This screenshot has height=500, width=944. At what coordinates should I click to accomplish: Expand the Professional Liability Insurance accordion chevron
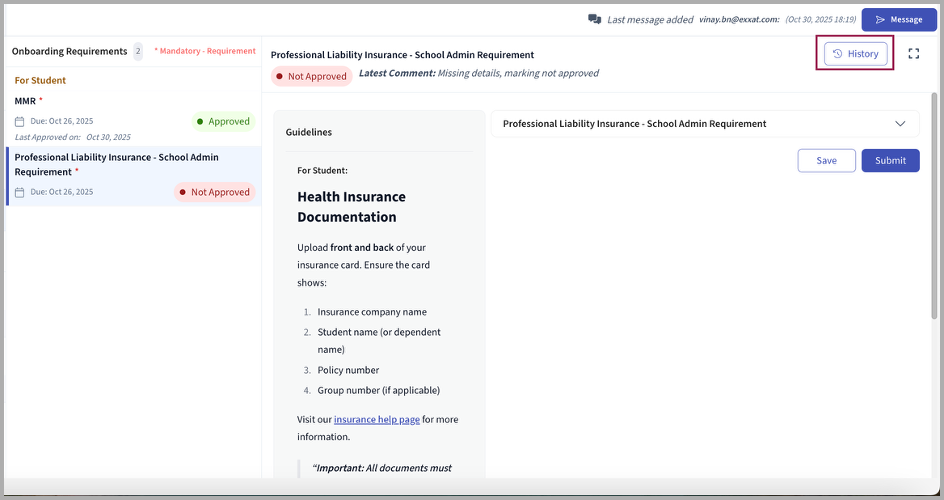[x=900, y=124]
